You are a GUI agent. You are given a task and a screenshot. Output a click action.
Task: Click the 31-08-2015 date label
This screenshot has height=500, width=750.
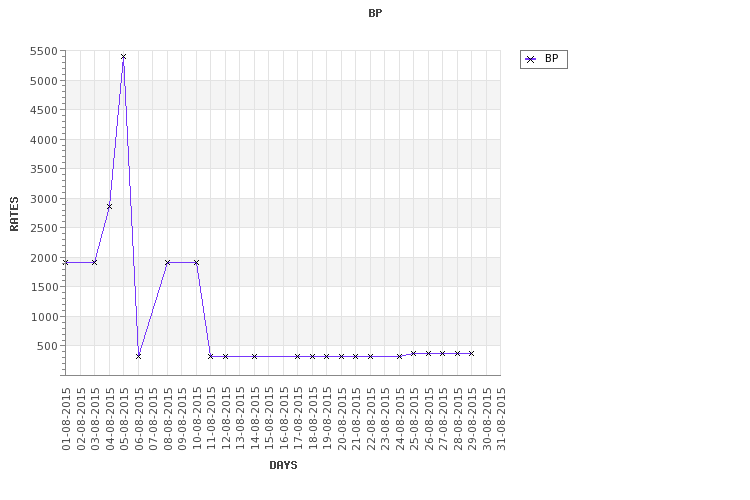click(501, 419)
